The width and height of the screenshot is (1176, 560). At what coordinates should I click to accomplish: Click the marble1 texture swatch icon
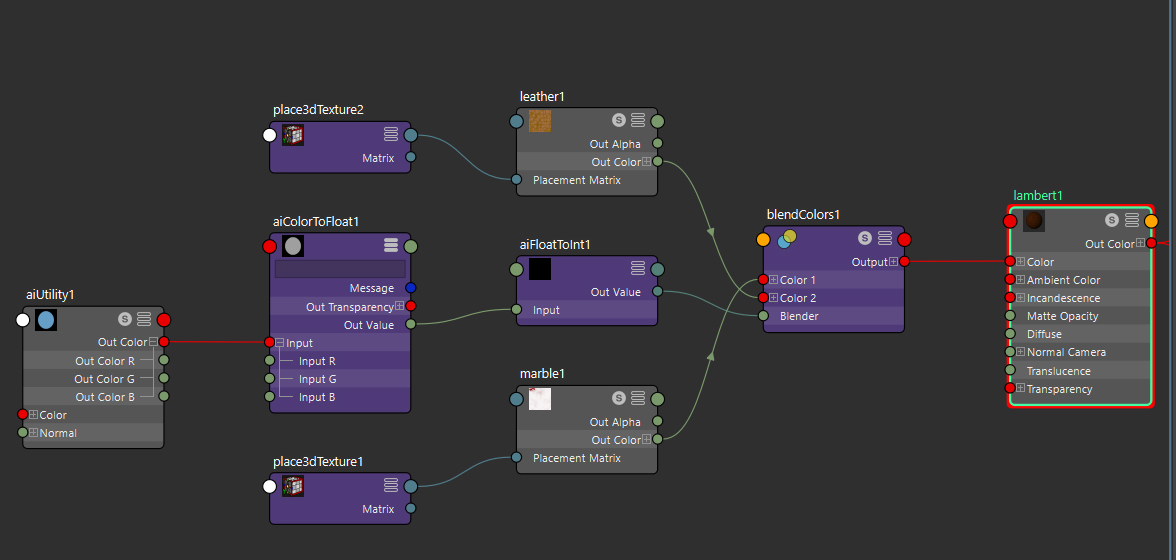[x=540, y=399]
